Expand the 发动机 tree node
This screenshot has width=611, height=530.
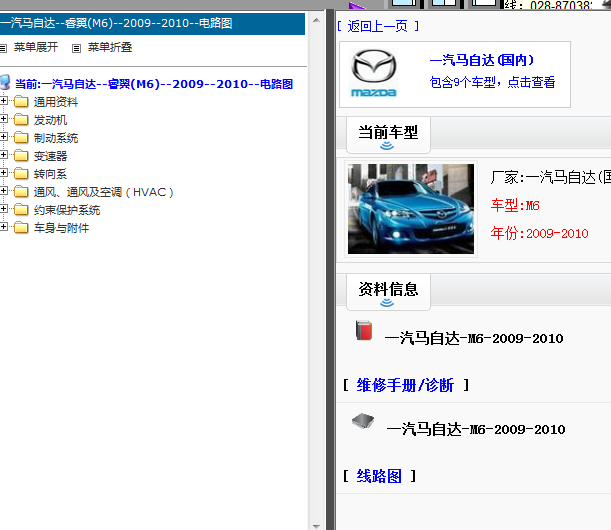(3, 119)
